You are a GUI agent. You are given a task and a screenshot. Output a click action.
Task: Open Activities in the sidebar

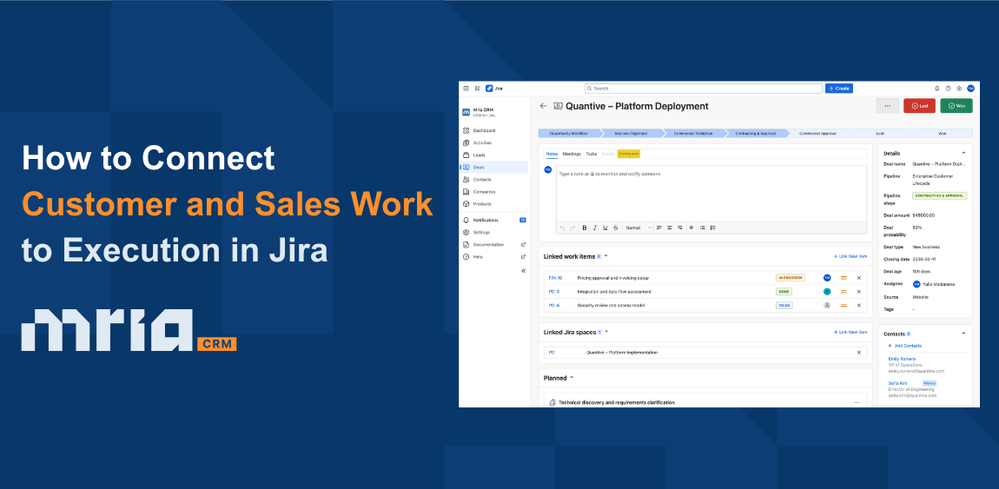[x=494, y=143]
